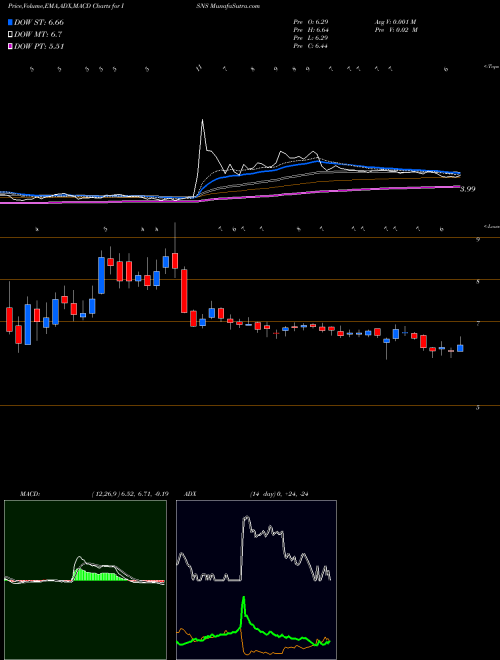Click the tall blue candle rising above 8
The width and height of the screenshot is (500, 660).
pyautogui.click(x=101, y=275)
